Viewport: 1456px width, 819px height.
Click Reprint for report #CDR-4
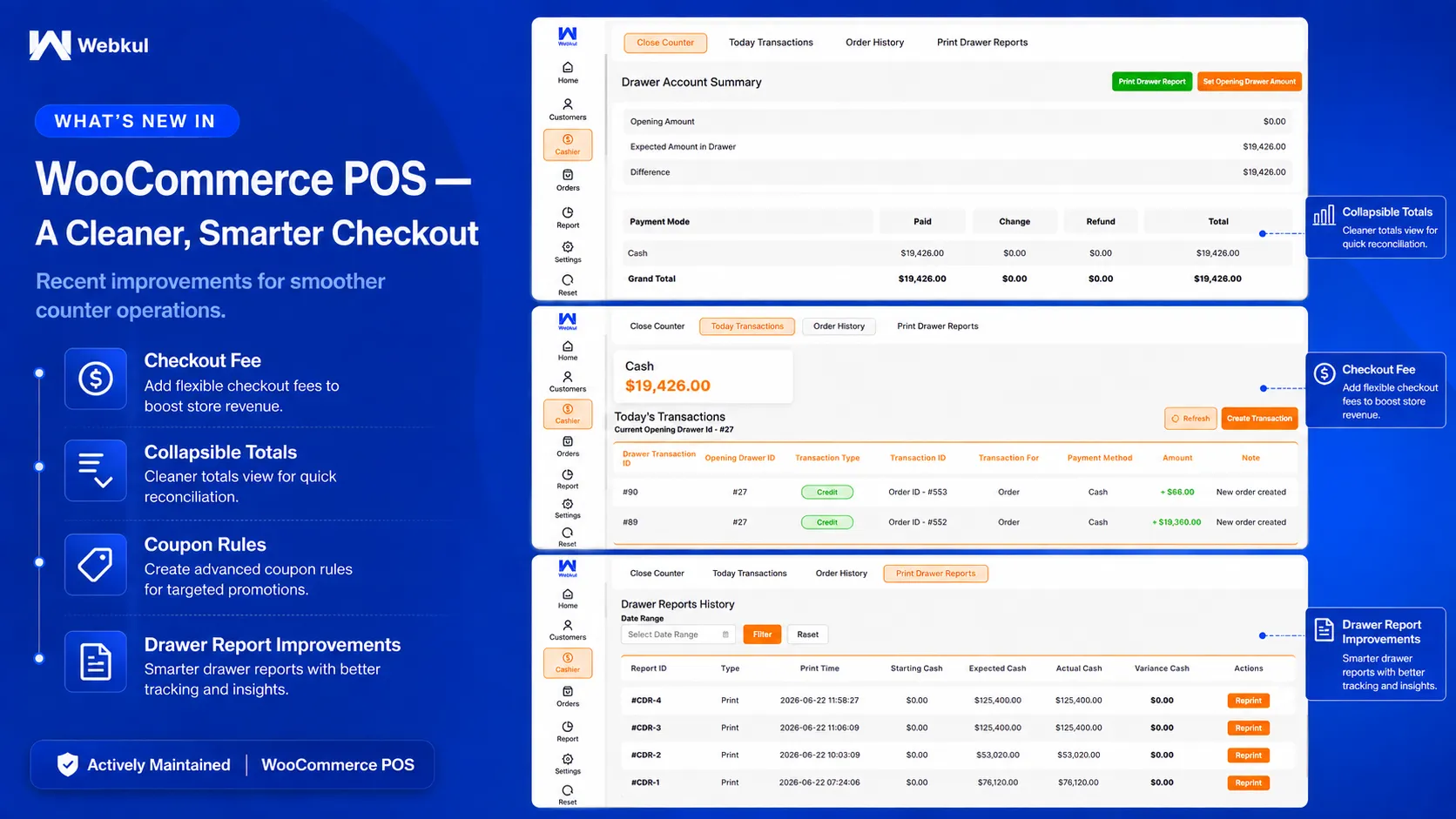pos(1248,701)
